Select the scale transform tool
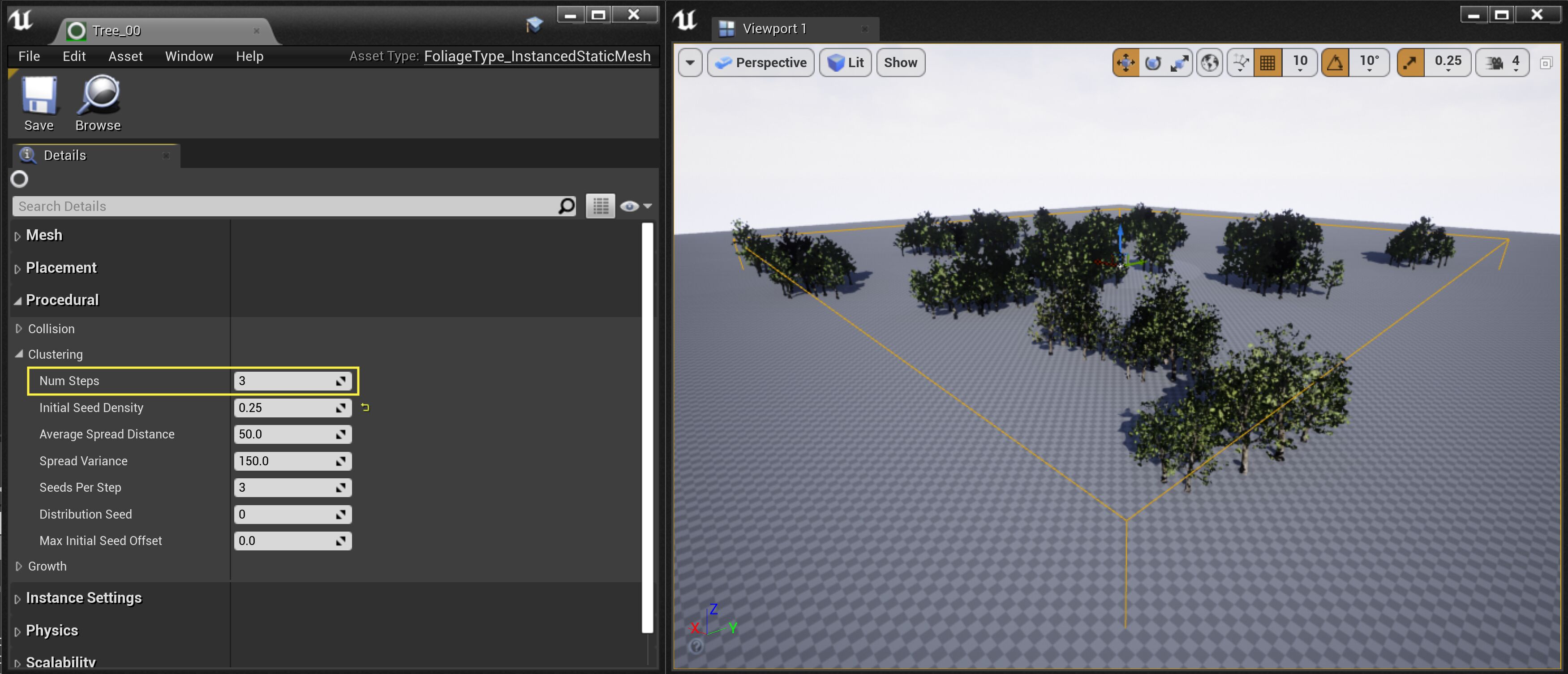Image resolution: width=1568 pixels, height=674 pixels. (1179, 63)
